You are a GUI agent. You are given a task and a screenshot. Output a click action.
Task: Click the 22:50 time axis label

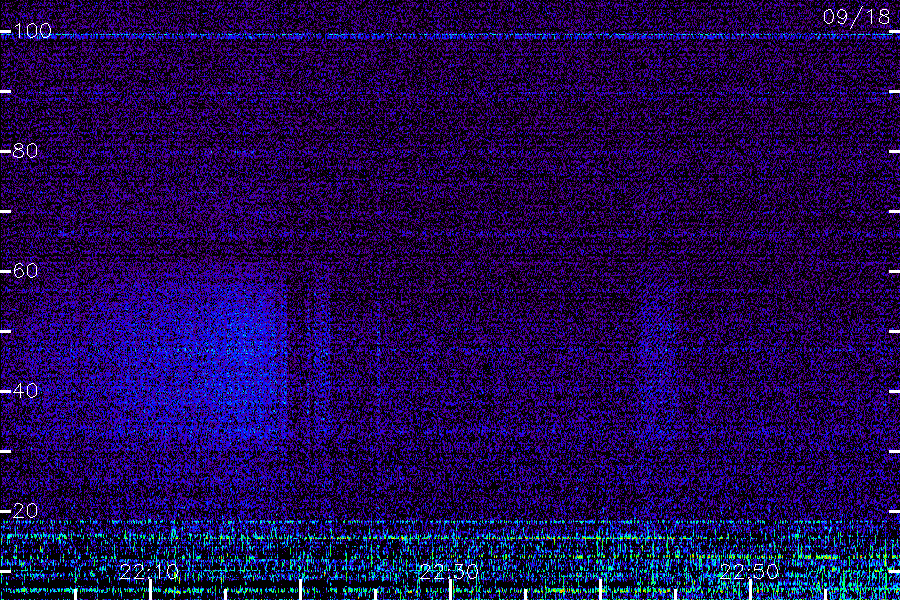click(x=749, y=572)
